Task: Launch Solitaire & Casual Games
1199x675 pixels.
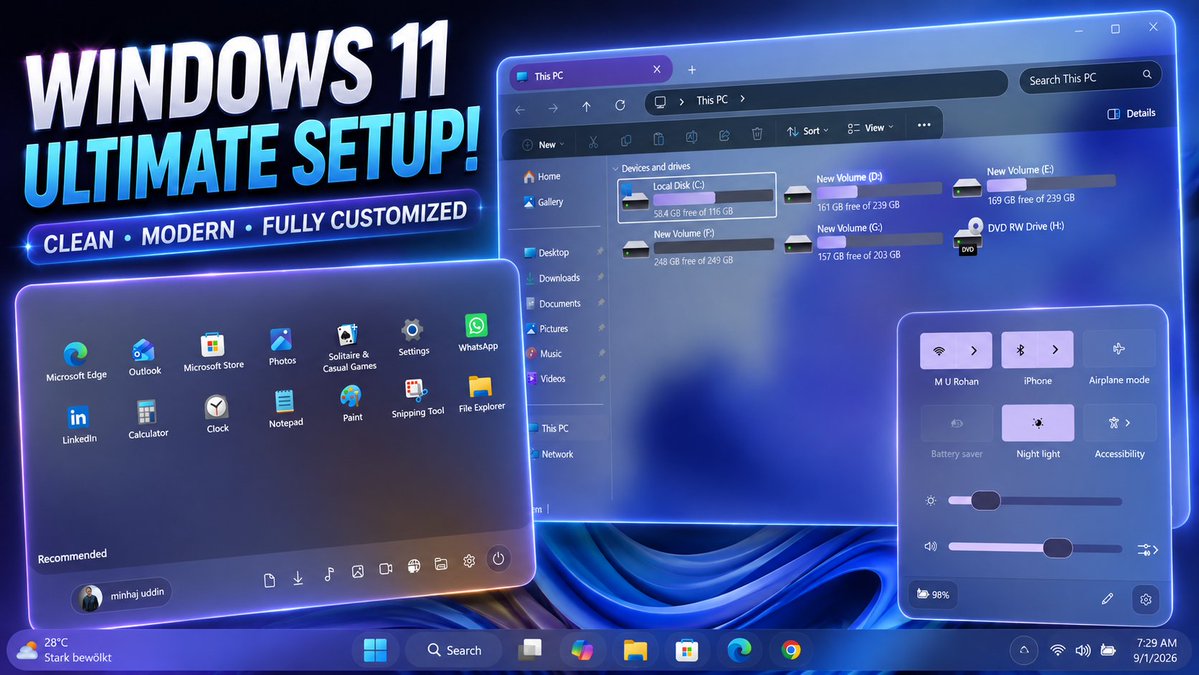Action: coord(349,348)
